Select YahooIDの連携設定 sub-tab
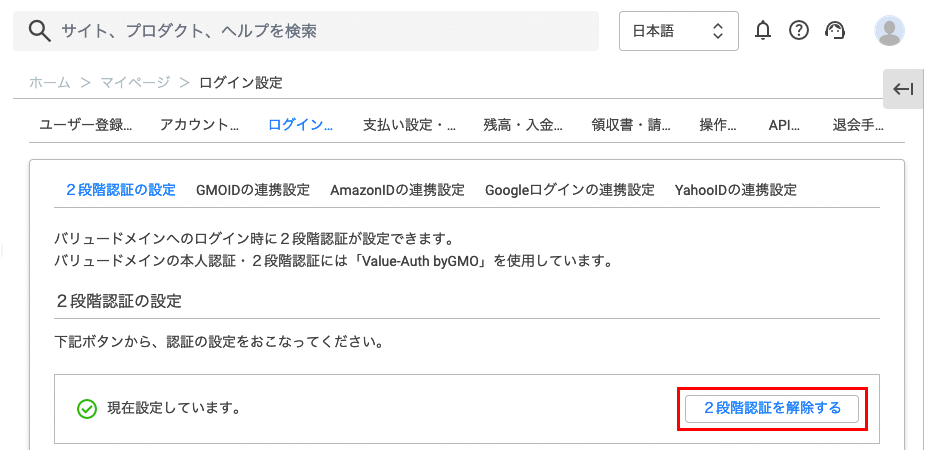 pos(736,191)
